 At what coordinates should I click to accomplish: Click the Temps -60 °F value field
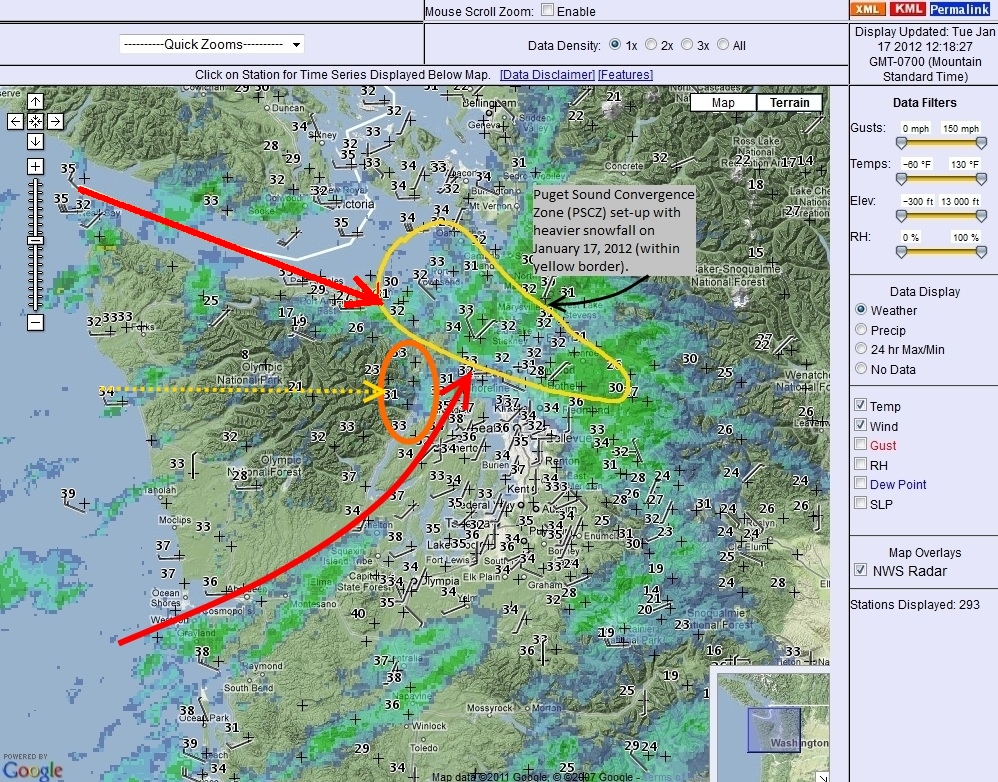pos(916,164)
